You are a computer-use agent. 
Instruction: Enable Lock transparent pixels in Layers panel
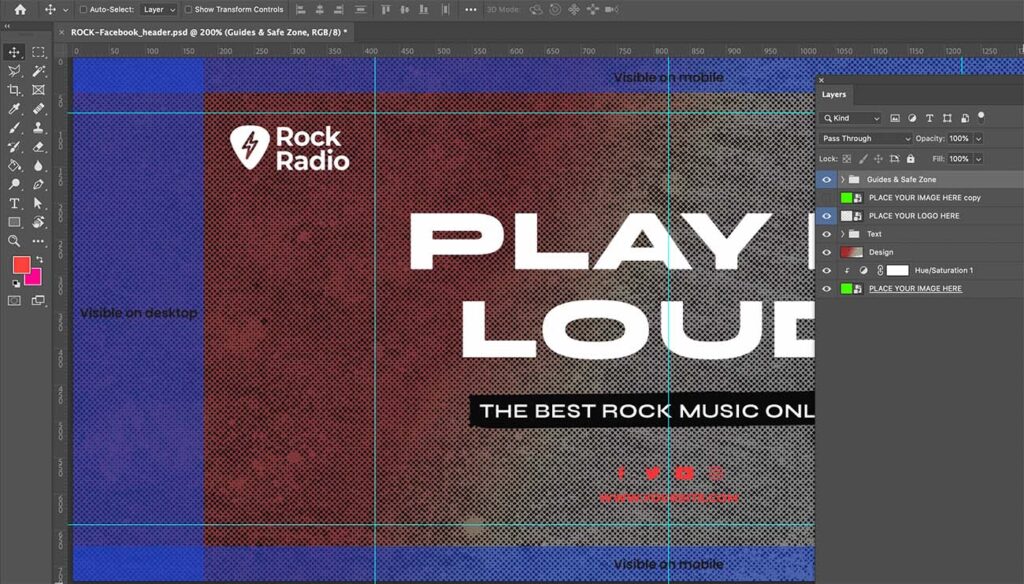[x=848, y=159]
